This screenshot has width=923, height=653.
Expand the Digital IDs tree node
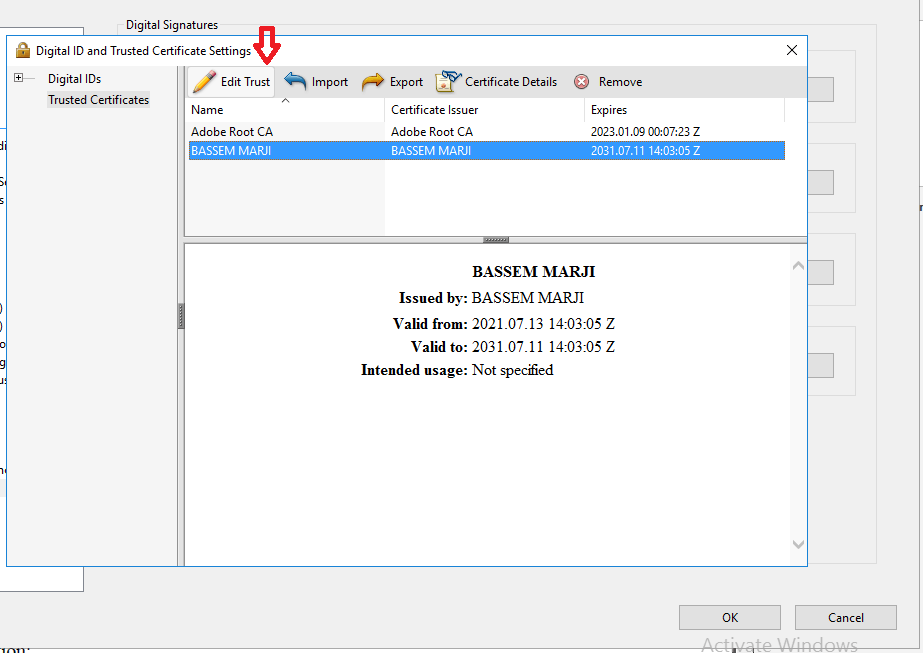click(19, 78)
